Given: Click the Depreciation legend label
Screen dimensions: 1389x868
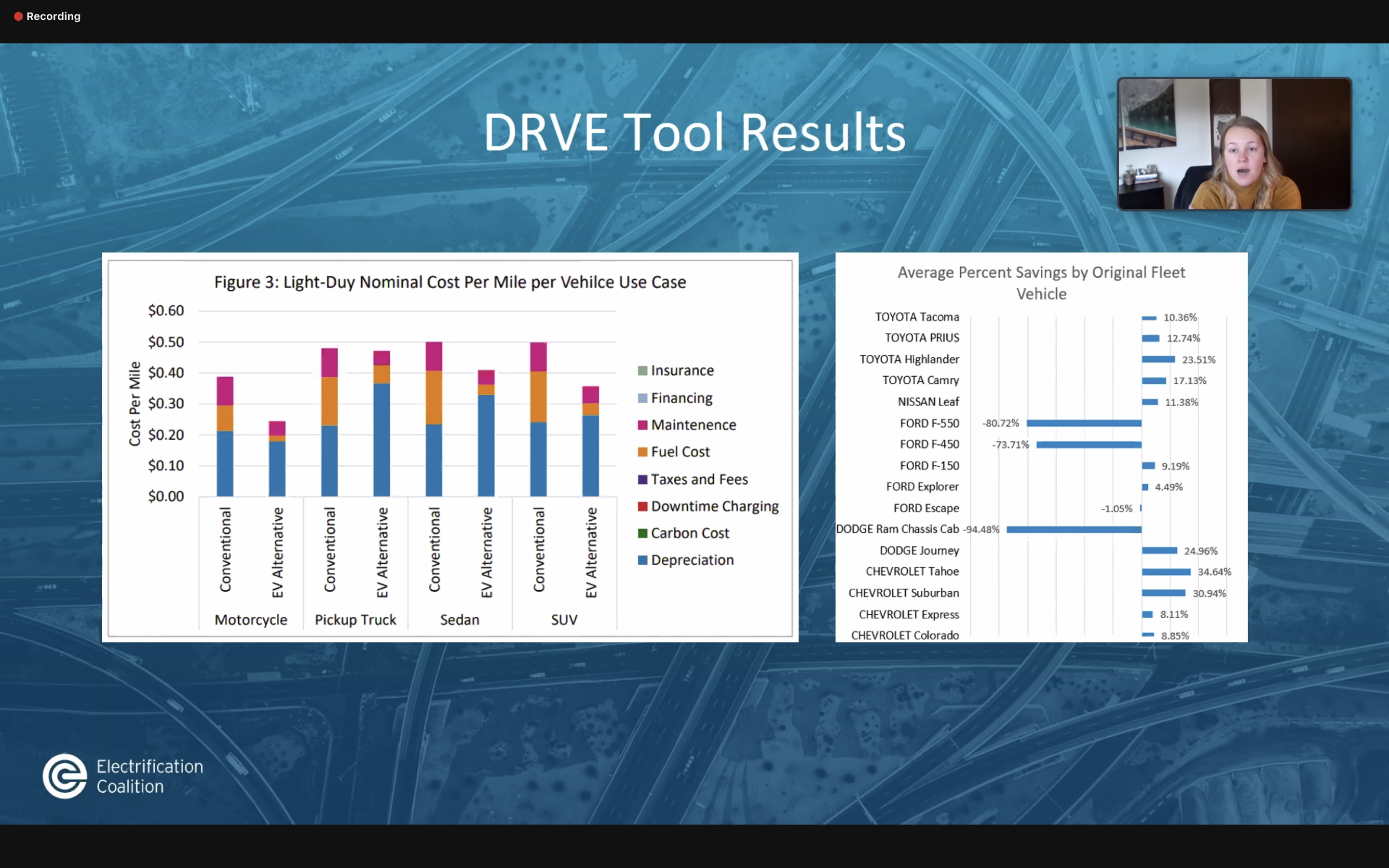Looking at the screenshot, I should click(692, 560).
